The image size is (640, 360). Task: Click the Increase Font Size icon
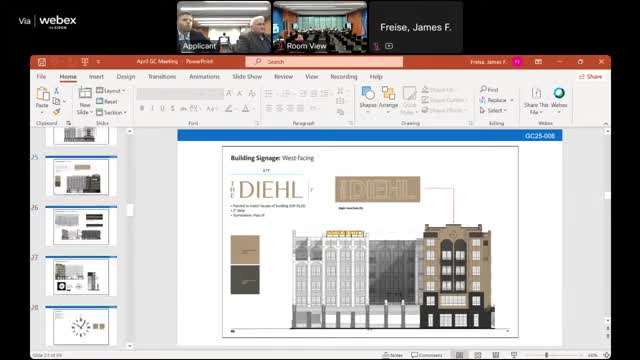point(229,93)
